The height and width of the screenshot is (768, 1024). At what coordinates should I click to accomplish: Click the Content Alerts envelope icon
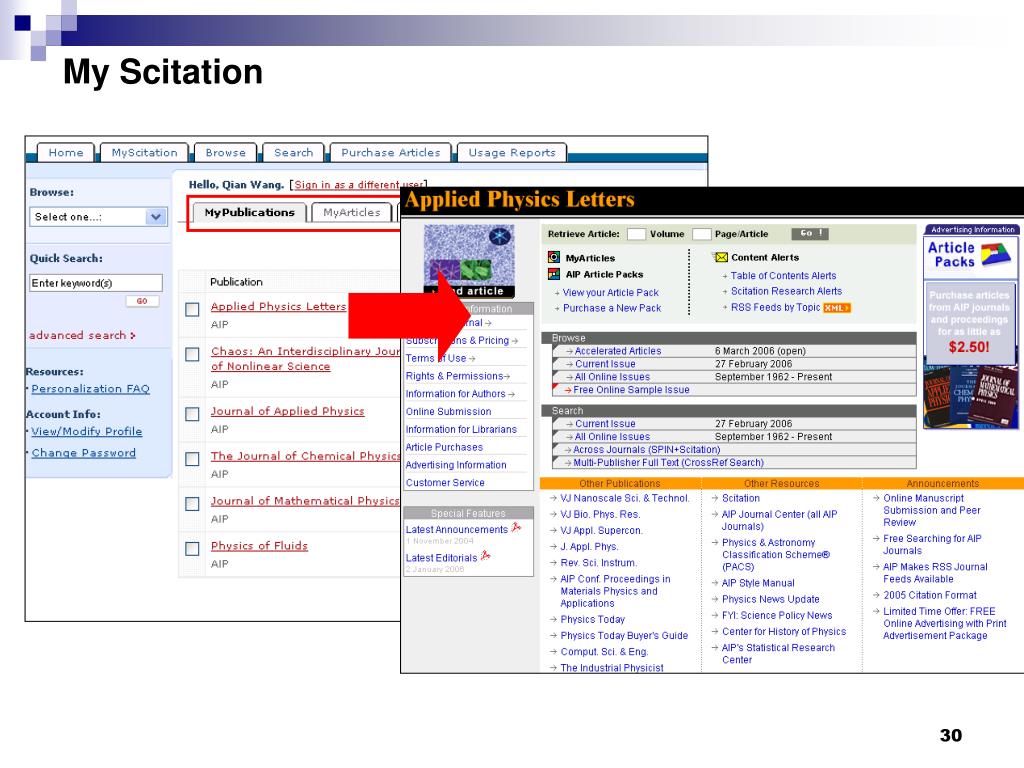(x=721, y=257)
